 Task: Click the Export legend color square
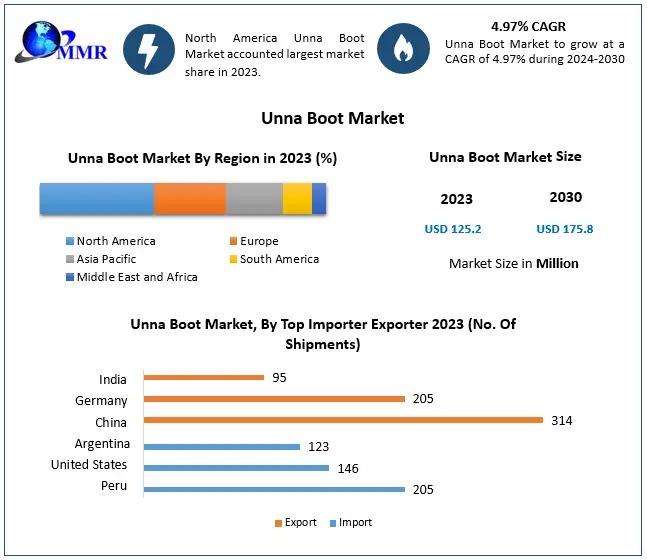coord(278,523)
